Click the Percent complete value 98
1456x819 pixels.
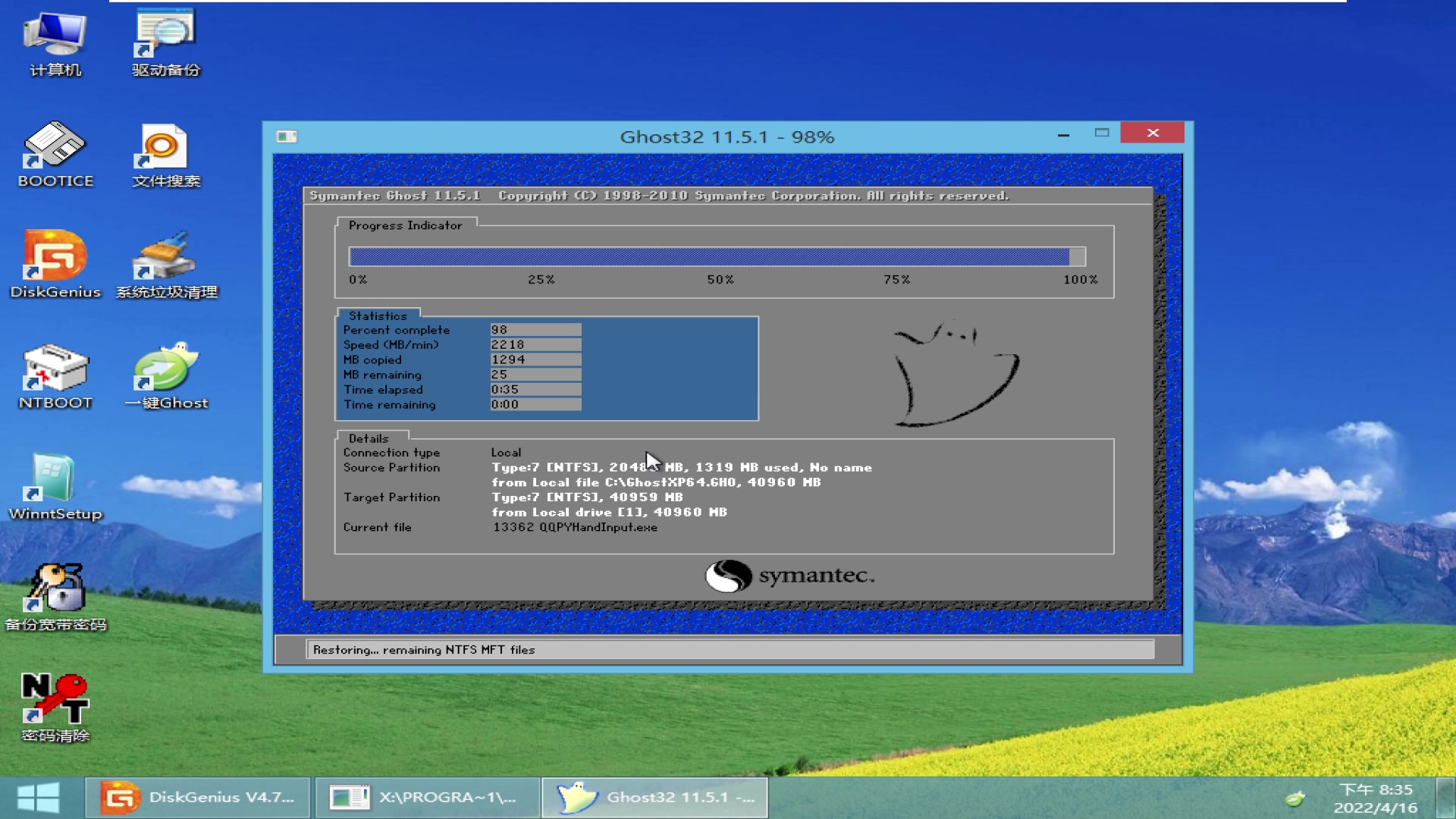(535, 330)
